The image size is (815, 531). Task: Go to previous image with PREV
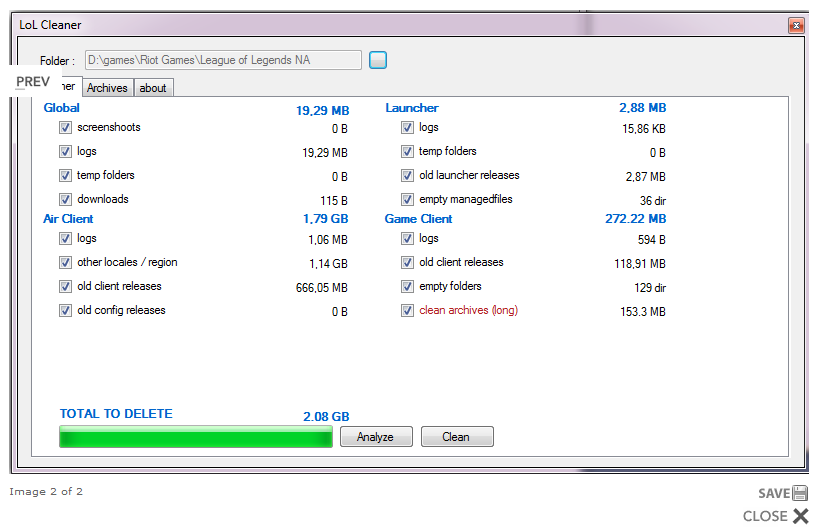click(33, 82)
